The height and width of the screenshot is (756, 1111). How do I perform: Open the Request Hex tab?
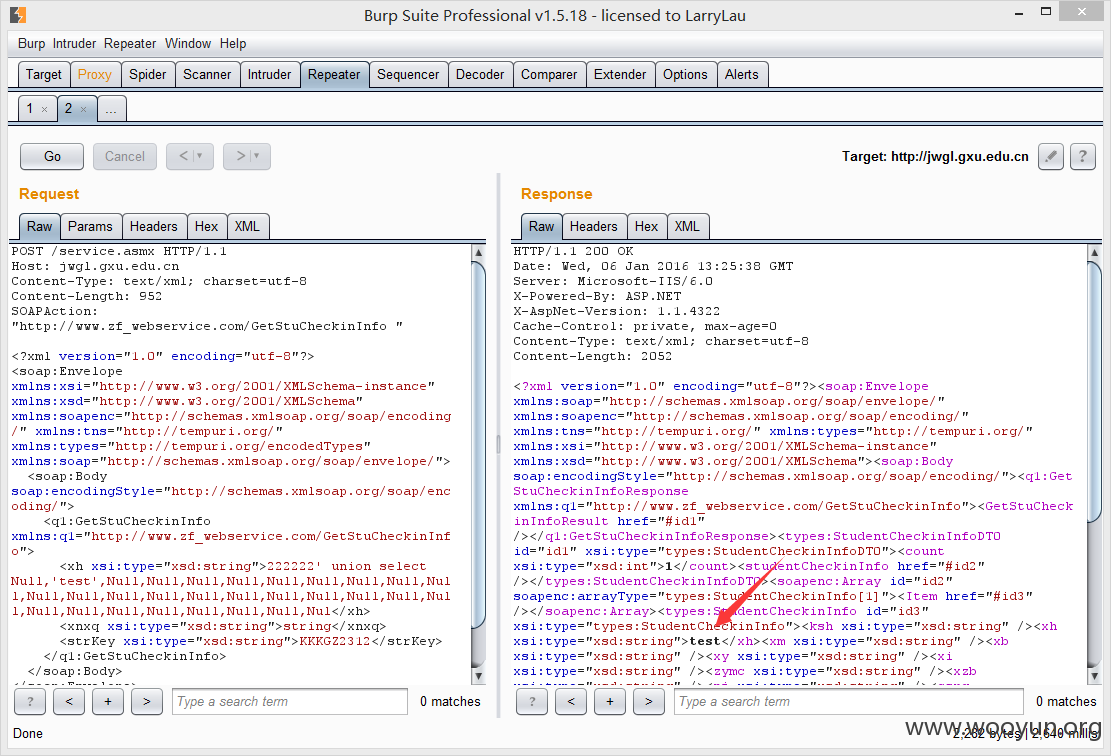pos(206,227)
